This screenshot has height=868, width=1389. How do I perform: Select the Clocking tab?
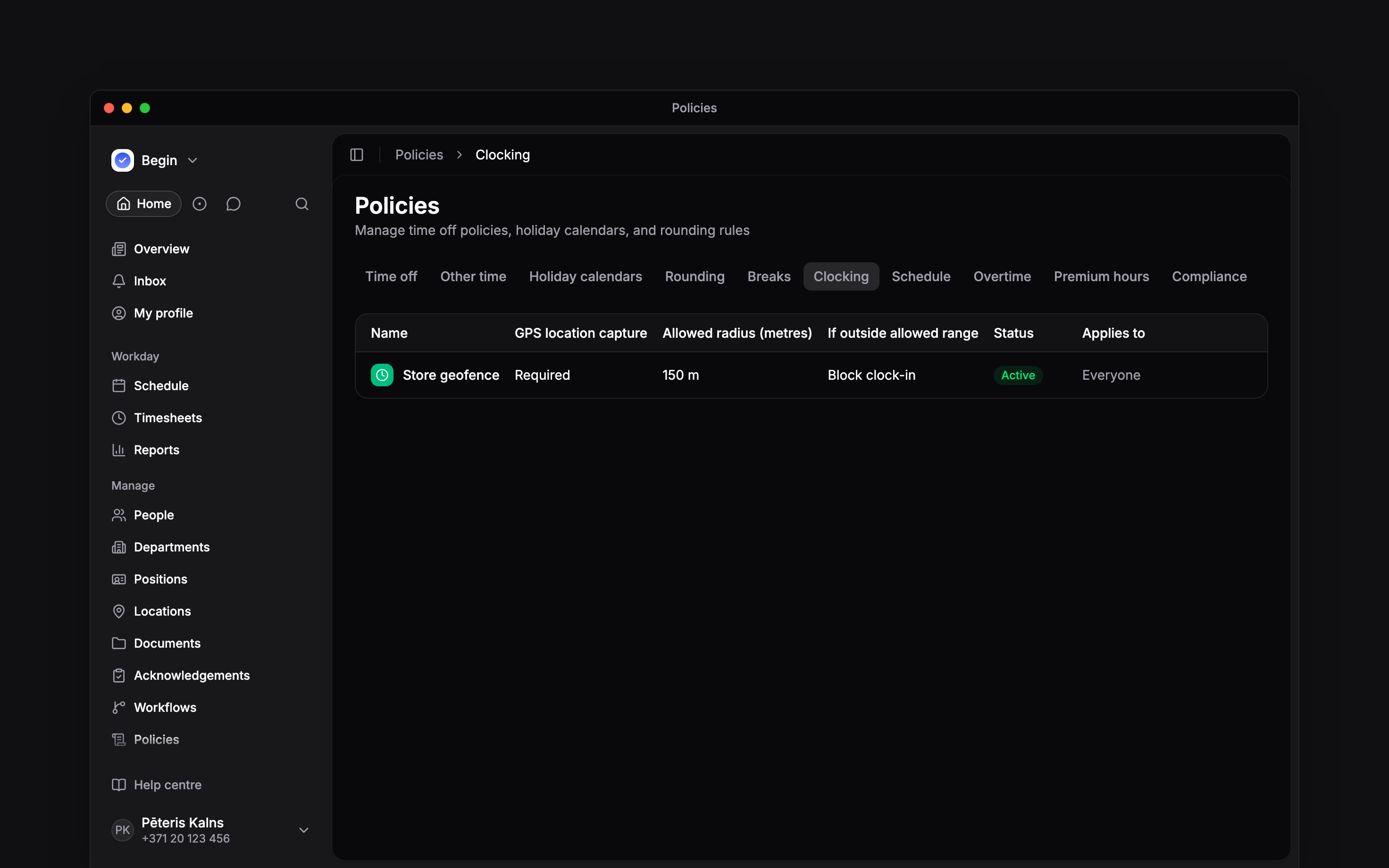point(841,277)
